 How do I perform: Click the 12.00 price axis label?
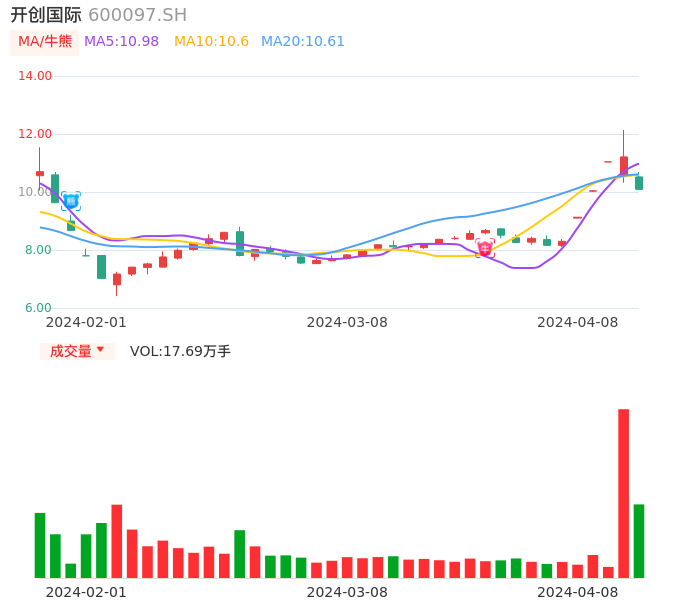(x=35, y=134)
